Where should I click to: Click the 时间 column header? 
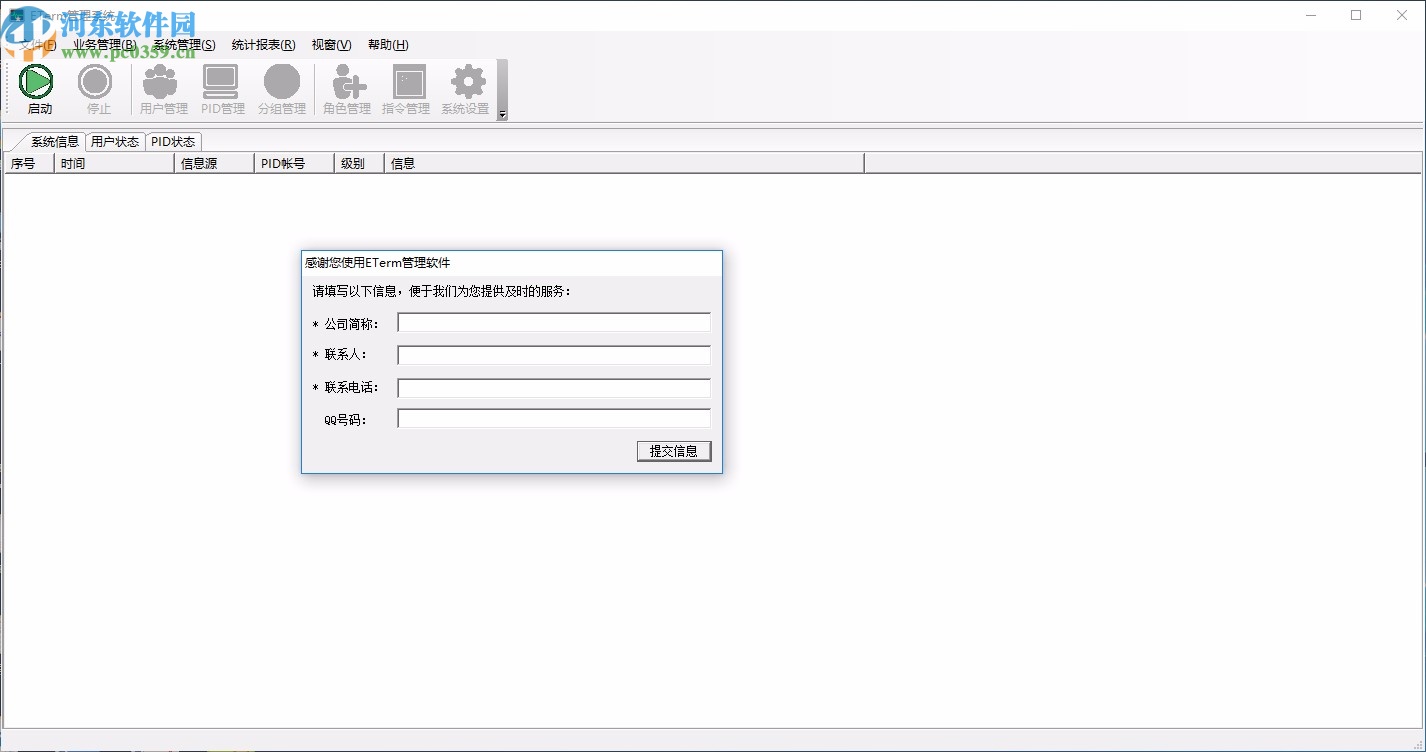(x=114, y=163)
